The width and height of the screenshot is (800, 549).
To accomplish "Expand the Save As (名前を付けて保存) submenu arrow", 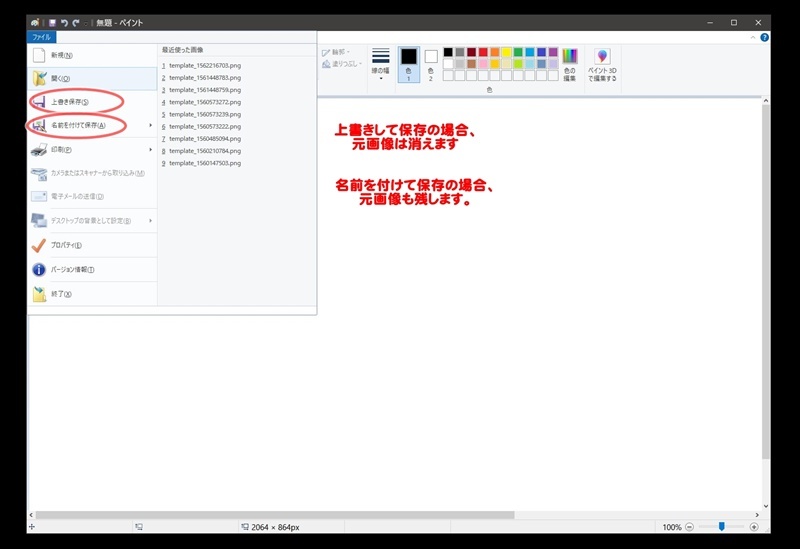I will (151, 125).
